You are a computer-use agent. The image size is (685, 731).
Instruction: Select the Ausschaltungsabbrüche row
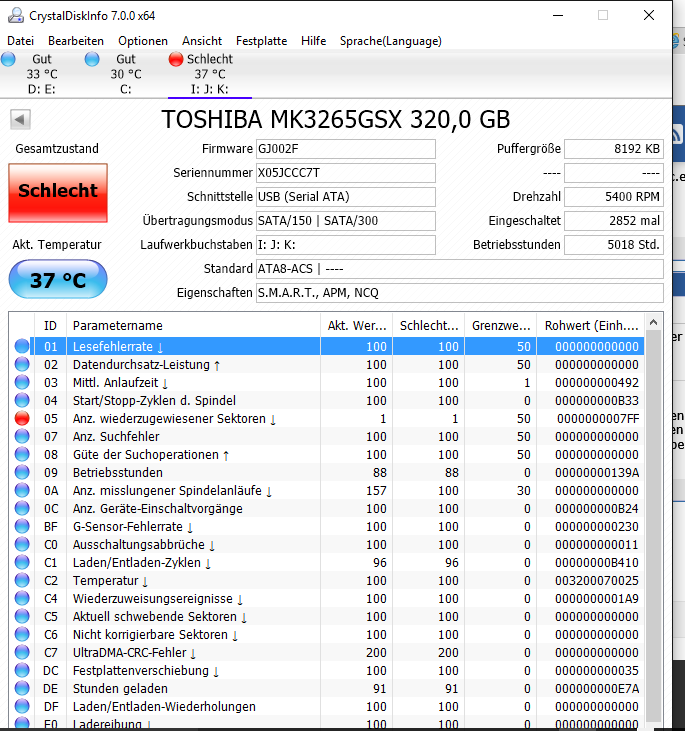click(327, 545)
